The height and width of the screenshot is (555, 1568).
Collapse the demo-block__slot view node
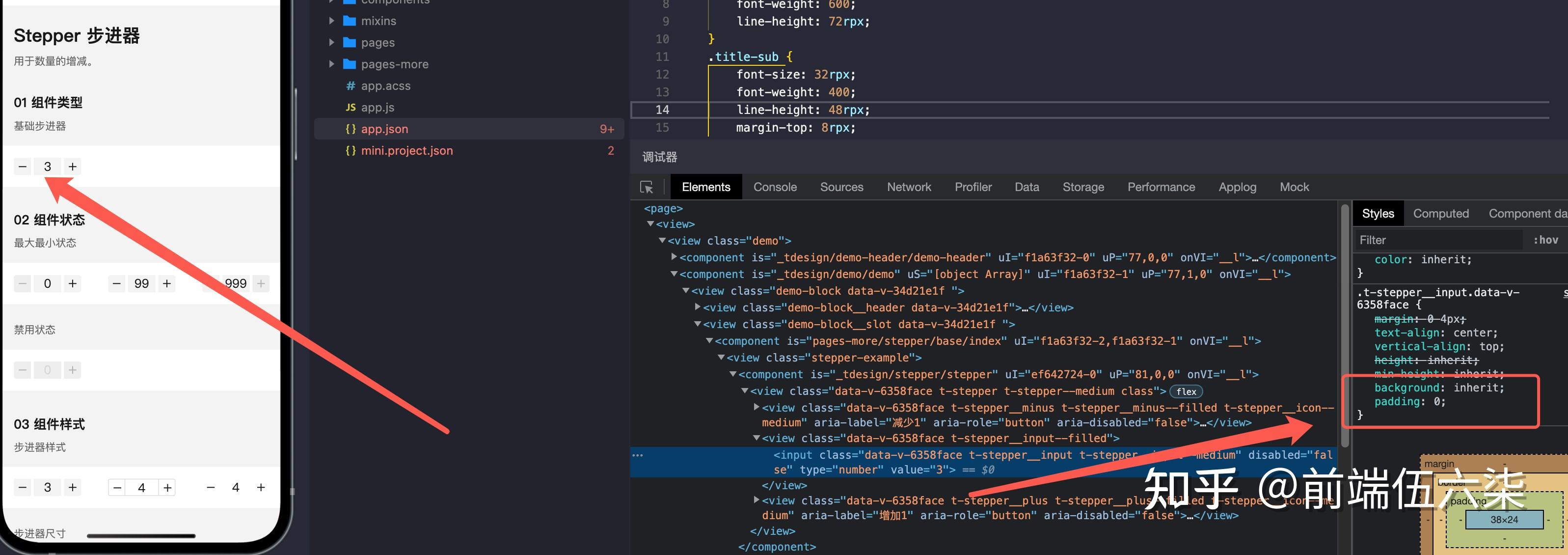point(698,324)
